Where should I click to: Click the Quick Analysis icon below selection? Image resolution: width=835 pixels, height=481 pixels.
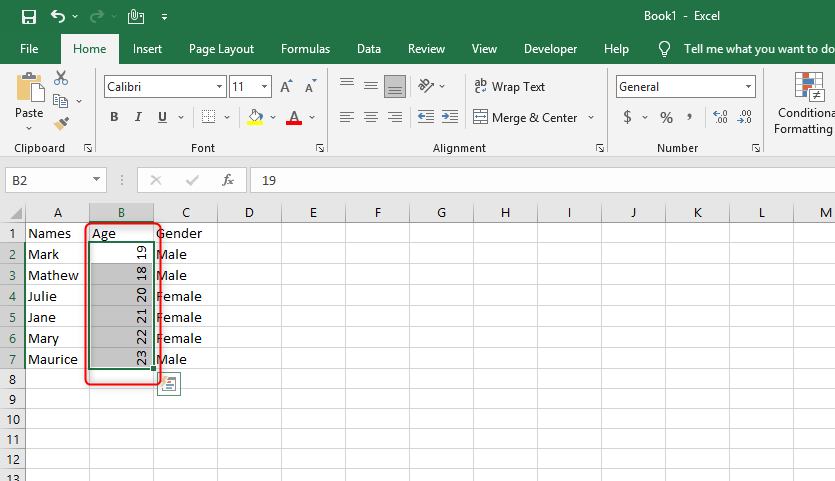[169, 384]
